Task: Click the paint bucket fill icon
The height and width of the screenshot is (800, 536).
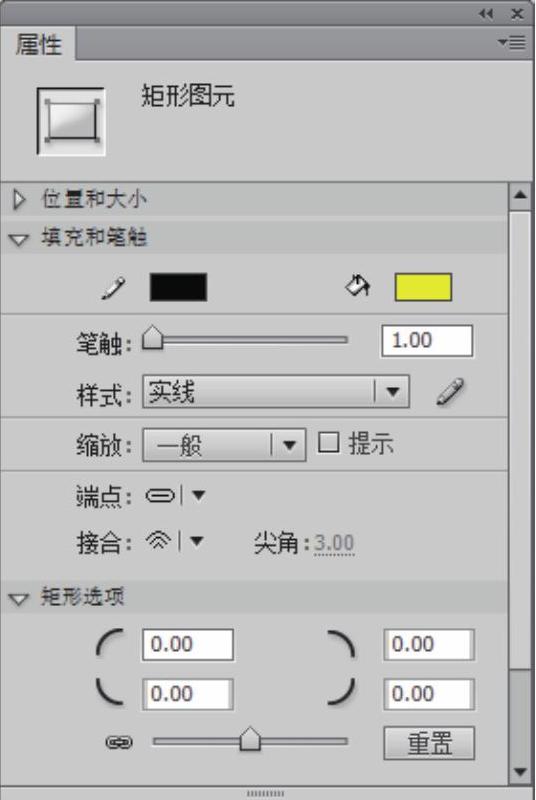Action: click(x=358, y=286)
